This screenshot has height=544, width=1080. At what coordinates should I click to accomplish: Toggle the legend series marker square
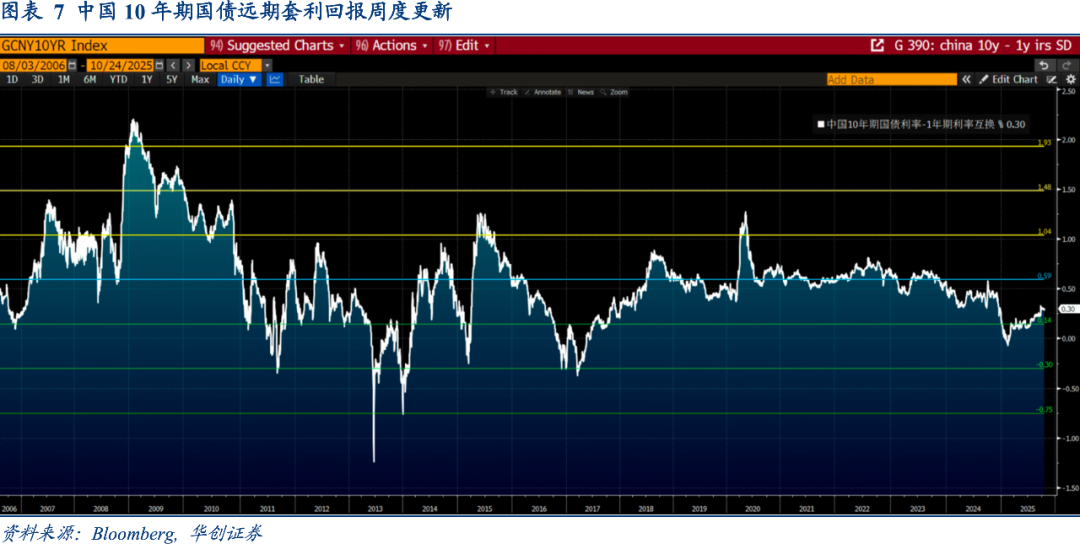821,125
